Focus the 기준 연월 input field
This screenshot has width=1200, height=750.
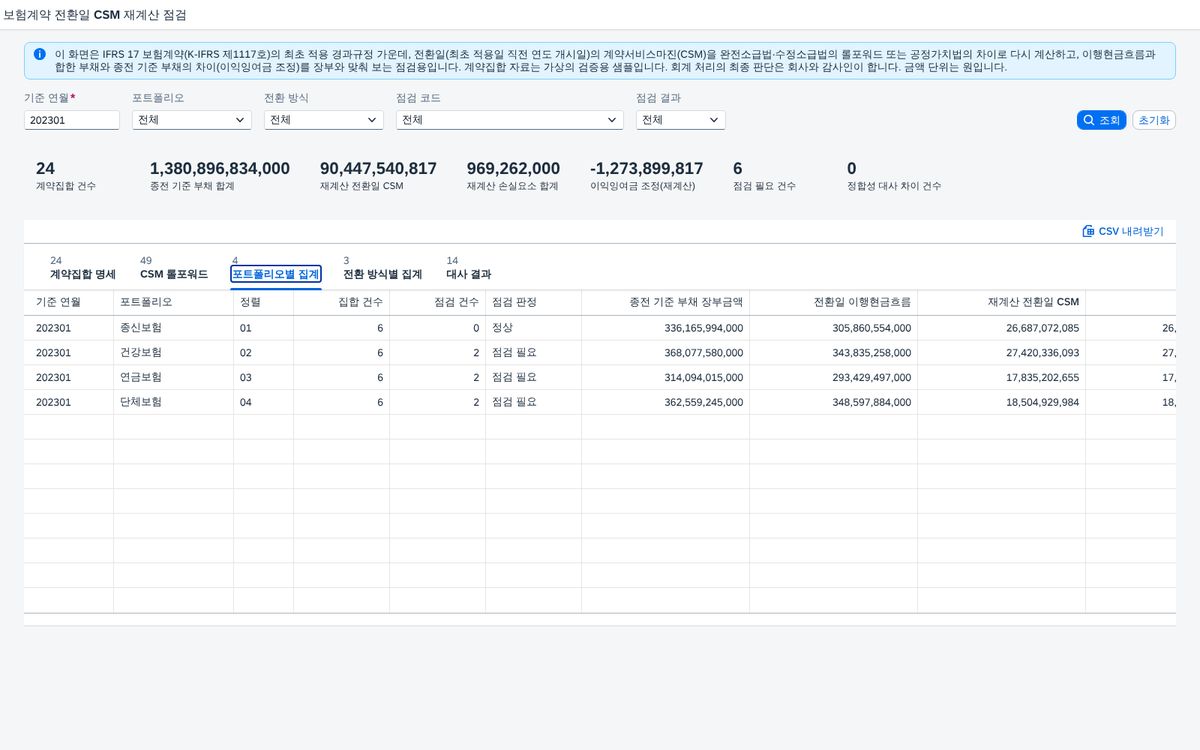pos(72,120)
